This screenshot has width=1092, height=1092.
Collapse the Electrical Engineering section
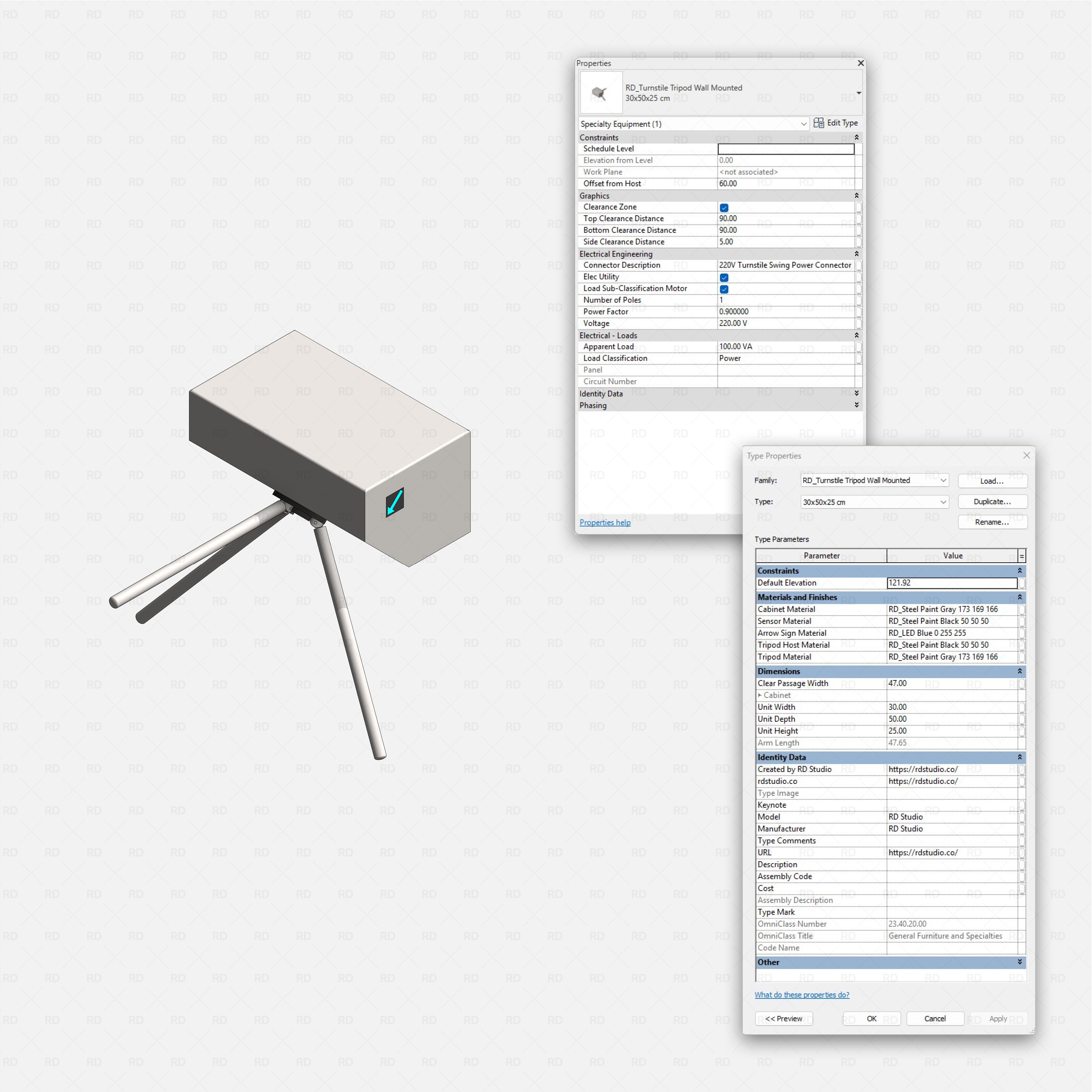(x=856, y=254)
